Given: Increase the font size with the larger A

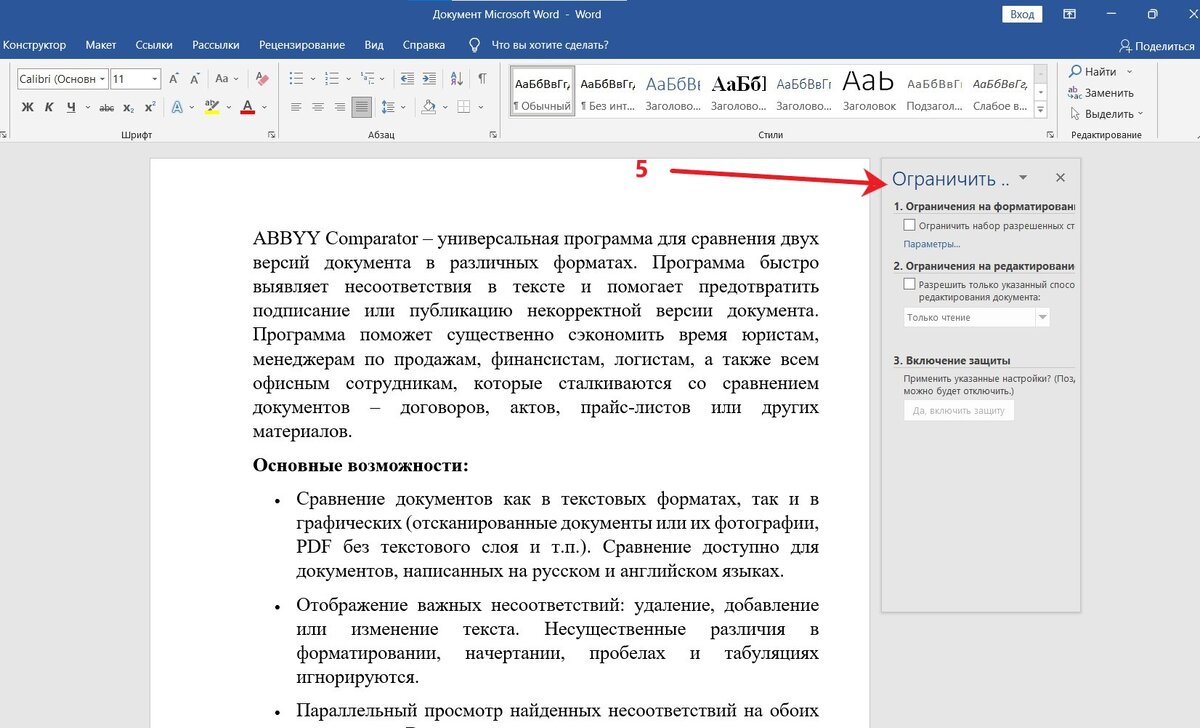Looking at the screenshot, I should pos(174,78).
